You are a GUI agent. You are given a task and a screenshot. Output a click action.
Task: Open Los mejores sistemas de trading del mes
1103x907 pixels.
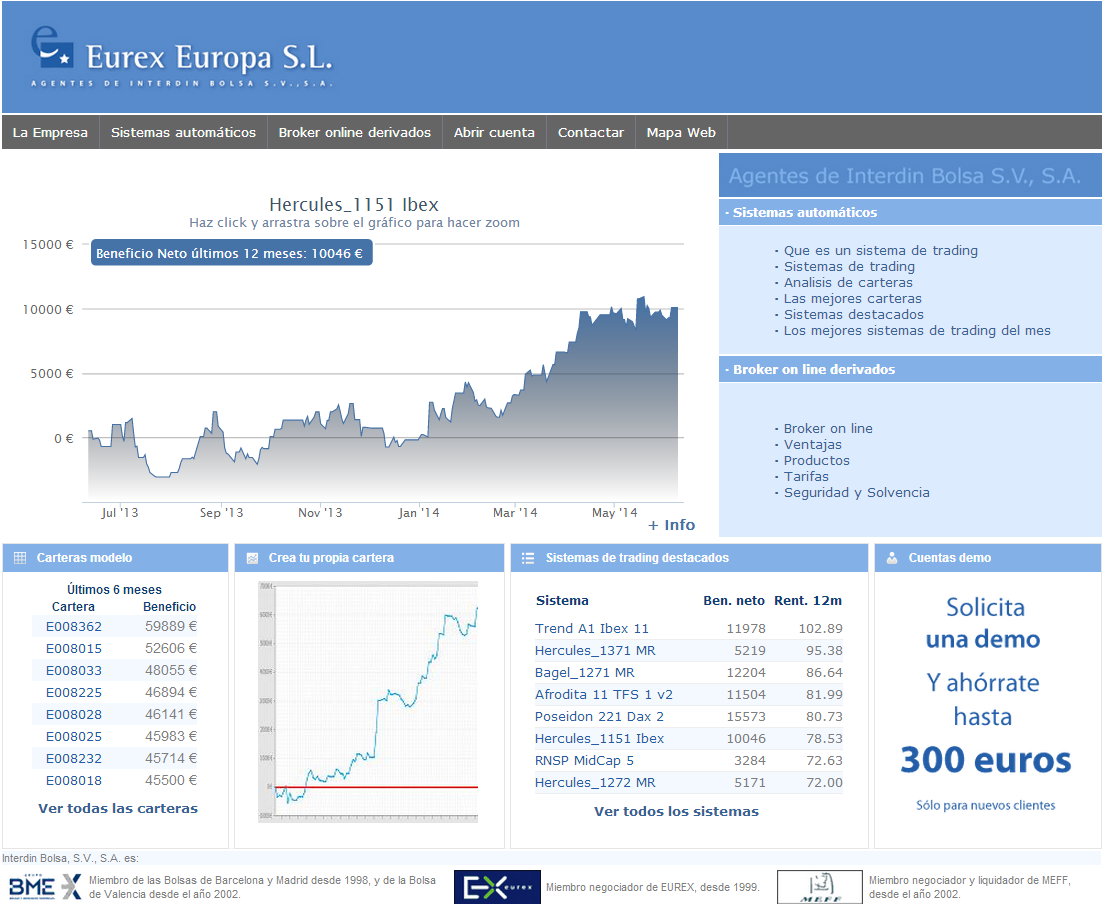pos(917,331)
